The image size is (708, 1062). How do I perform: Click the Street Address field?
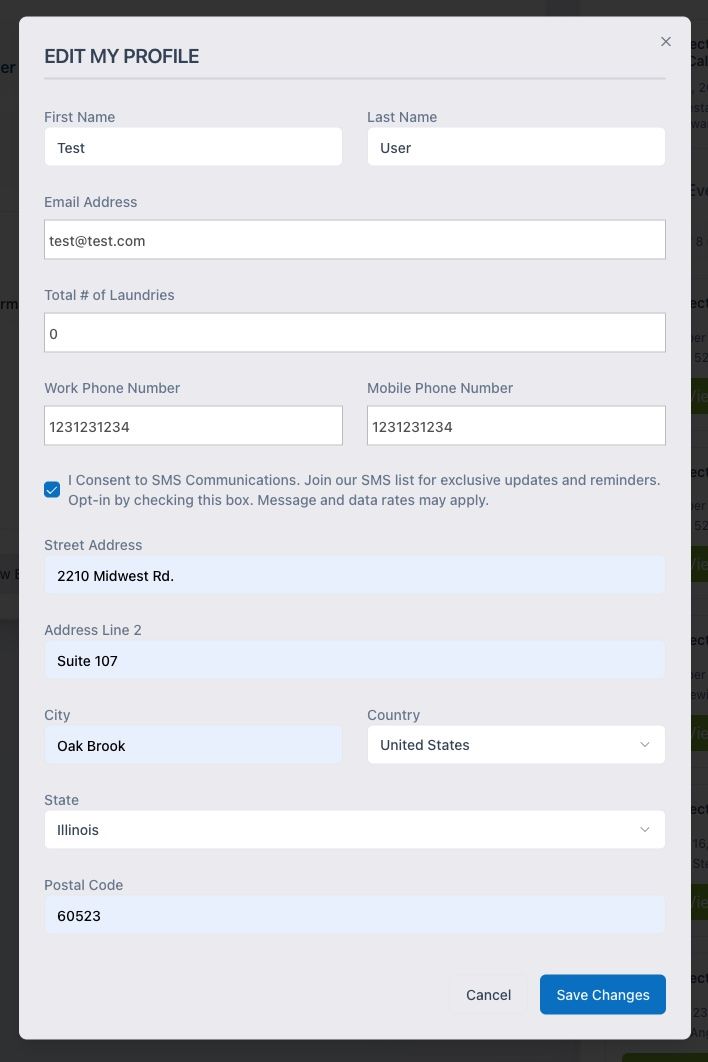(x=355, y=575)
